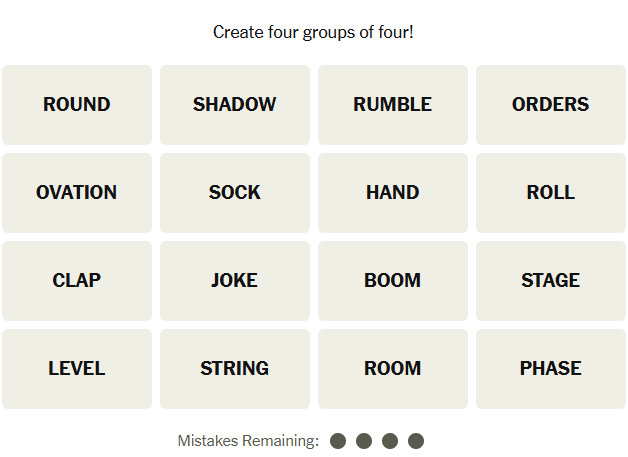
Task: Click the ROLL tile
Action: click(x=551, y=193)
